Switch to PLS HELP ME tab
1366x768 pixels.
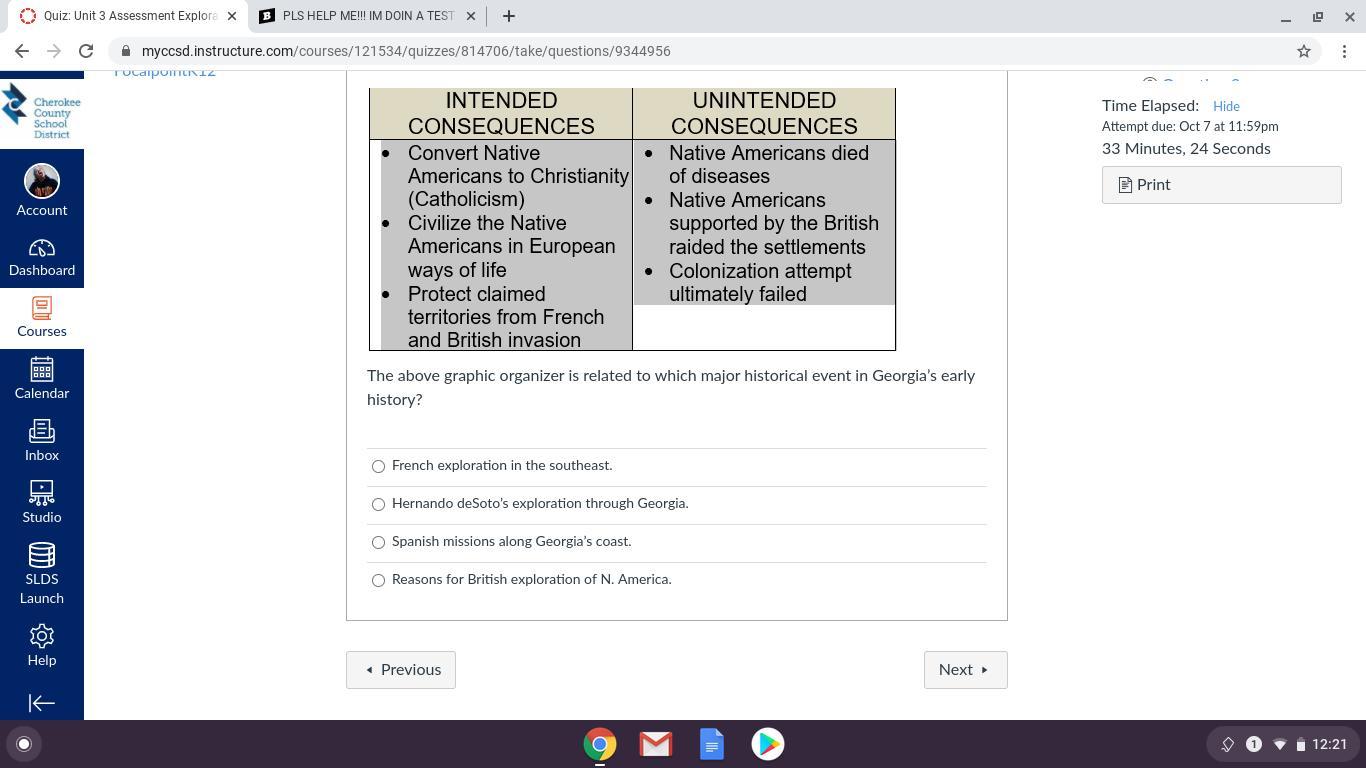pyautogui.click(x=367, y=16)
